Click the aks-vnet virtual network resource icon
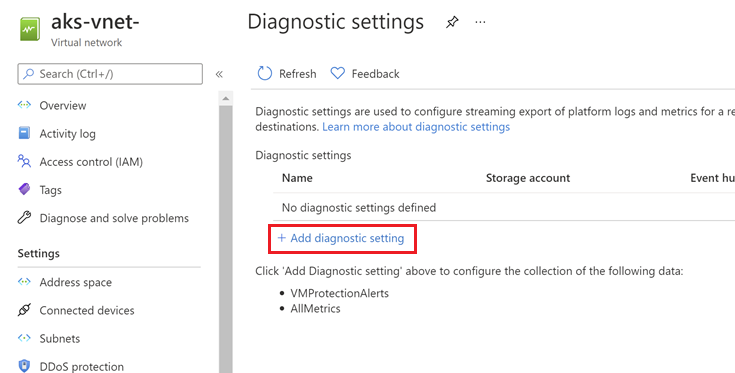Viewport: 735px width, 373px height. [x=30, y=29]
